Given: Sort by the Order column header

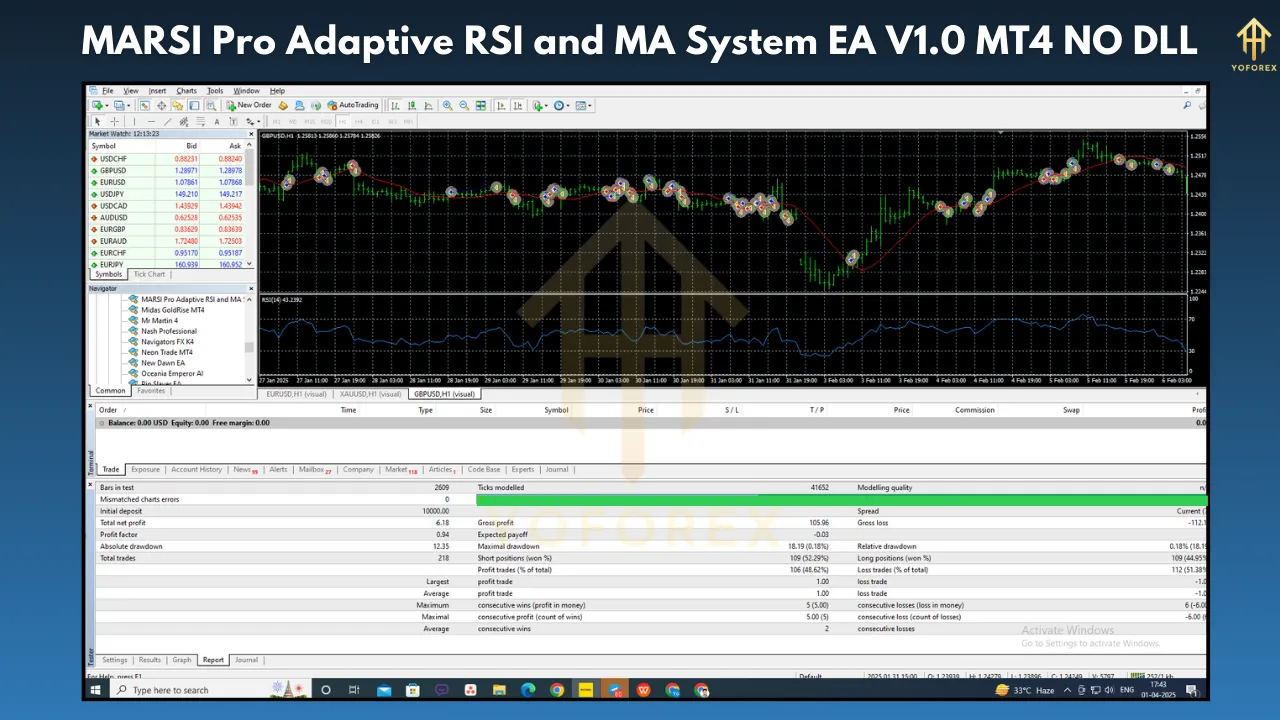Looking at the screenshot, I should coord(108,410).
